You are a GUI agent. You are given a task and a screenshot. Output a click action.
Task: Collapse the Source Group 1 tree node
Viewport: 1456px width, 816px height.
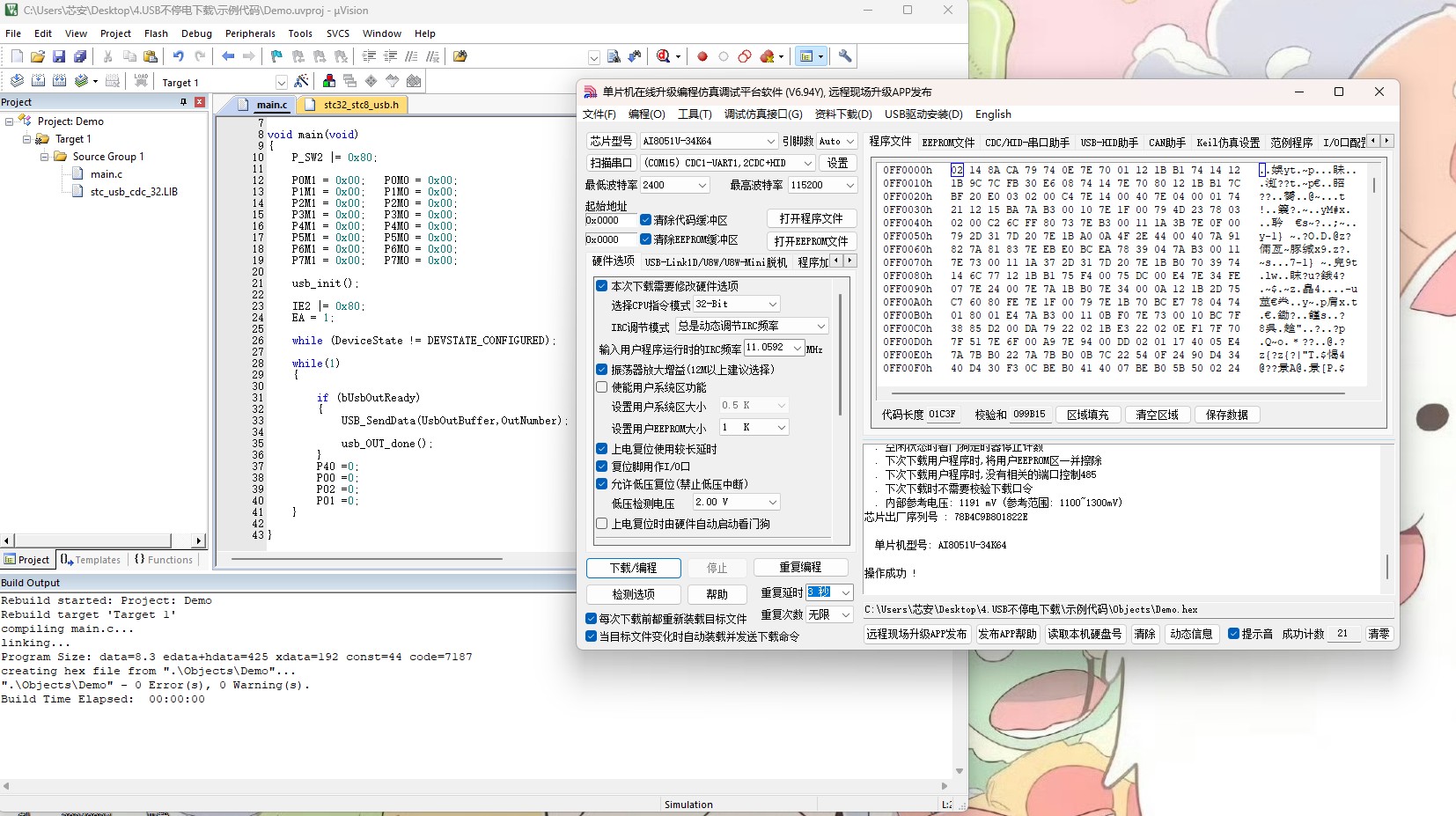tap(44, 157)
